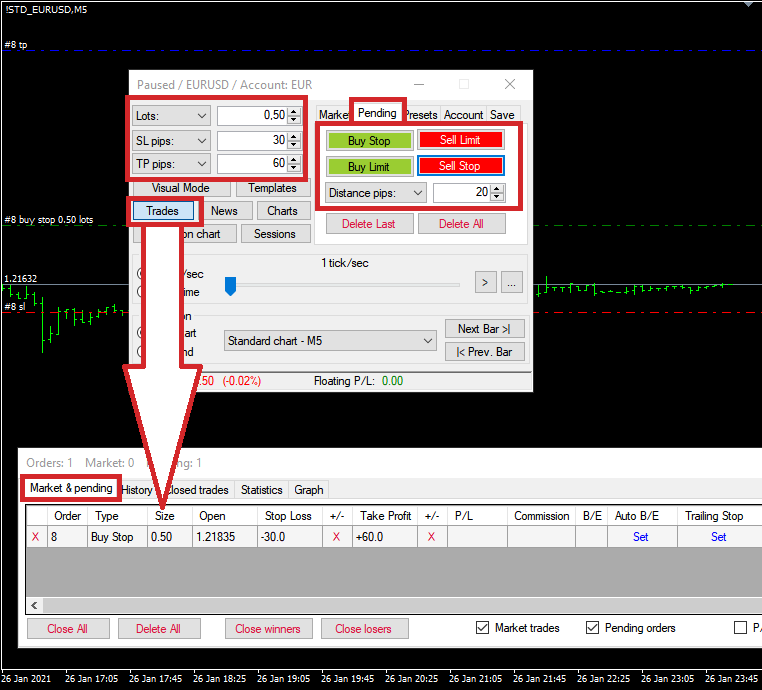This screenshot has width=762, height=690.
Task: Click the tick speed slider handle
Action: [230, 286]
